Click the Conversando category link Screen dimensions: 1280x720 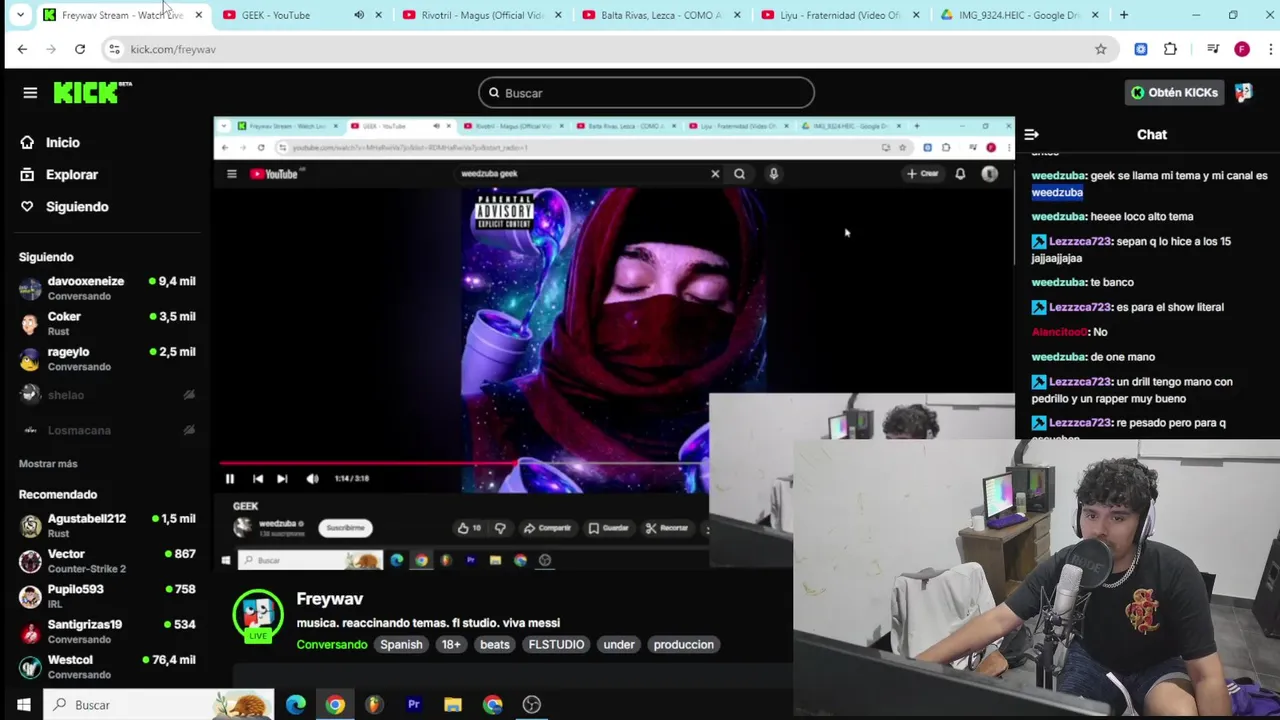tap(332, 645)
